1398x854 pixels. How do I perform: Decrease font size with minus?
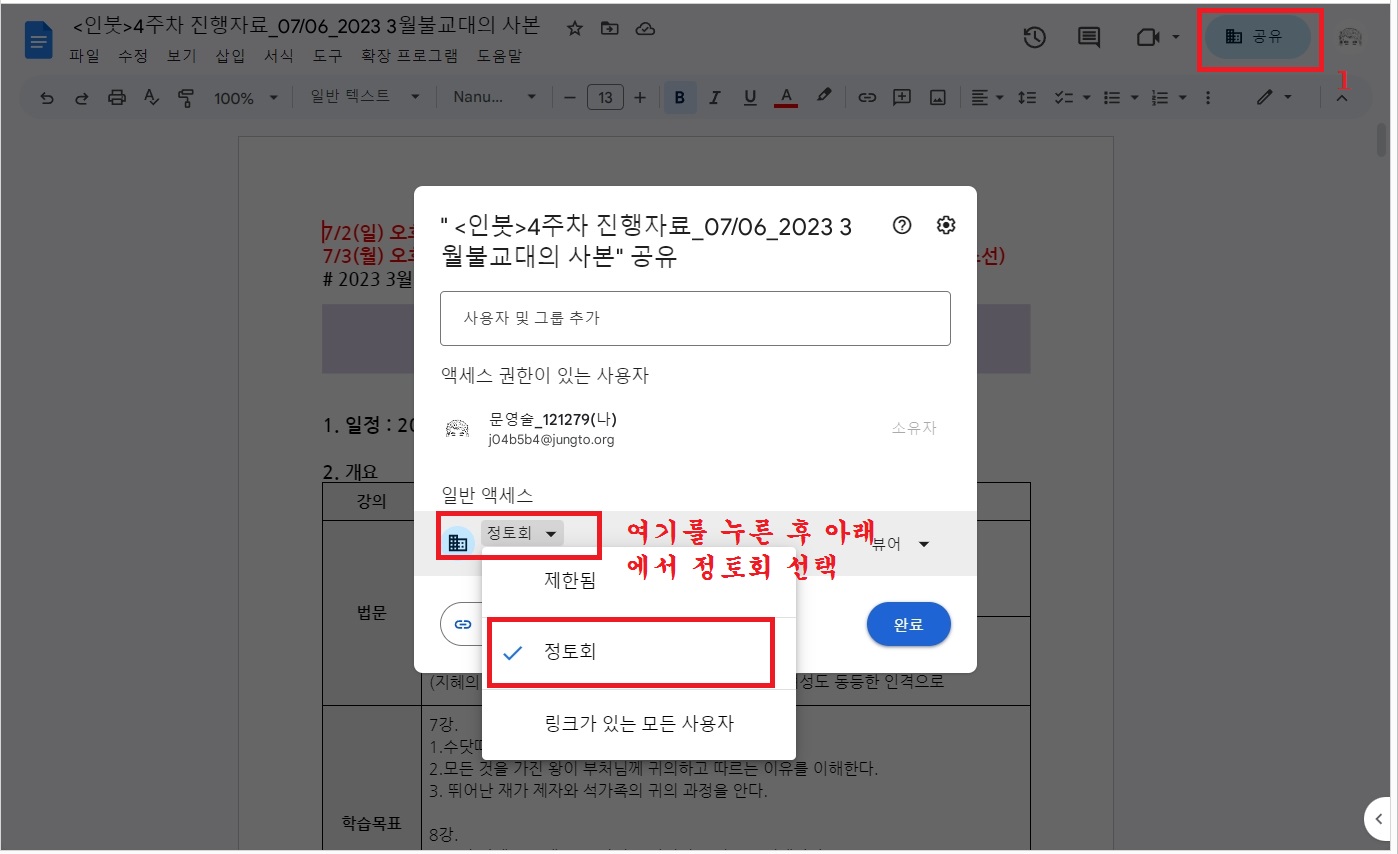pos(569,97)
